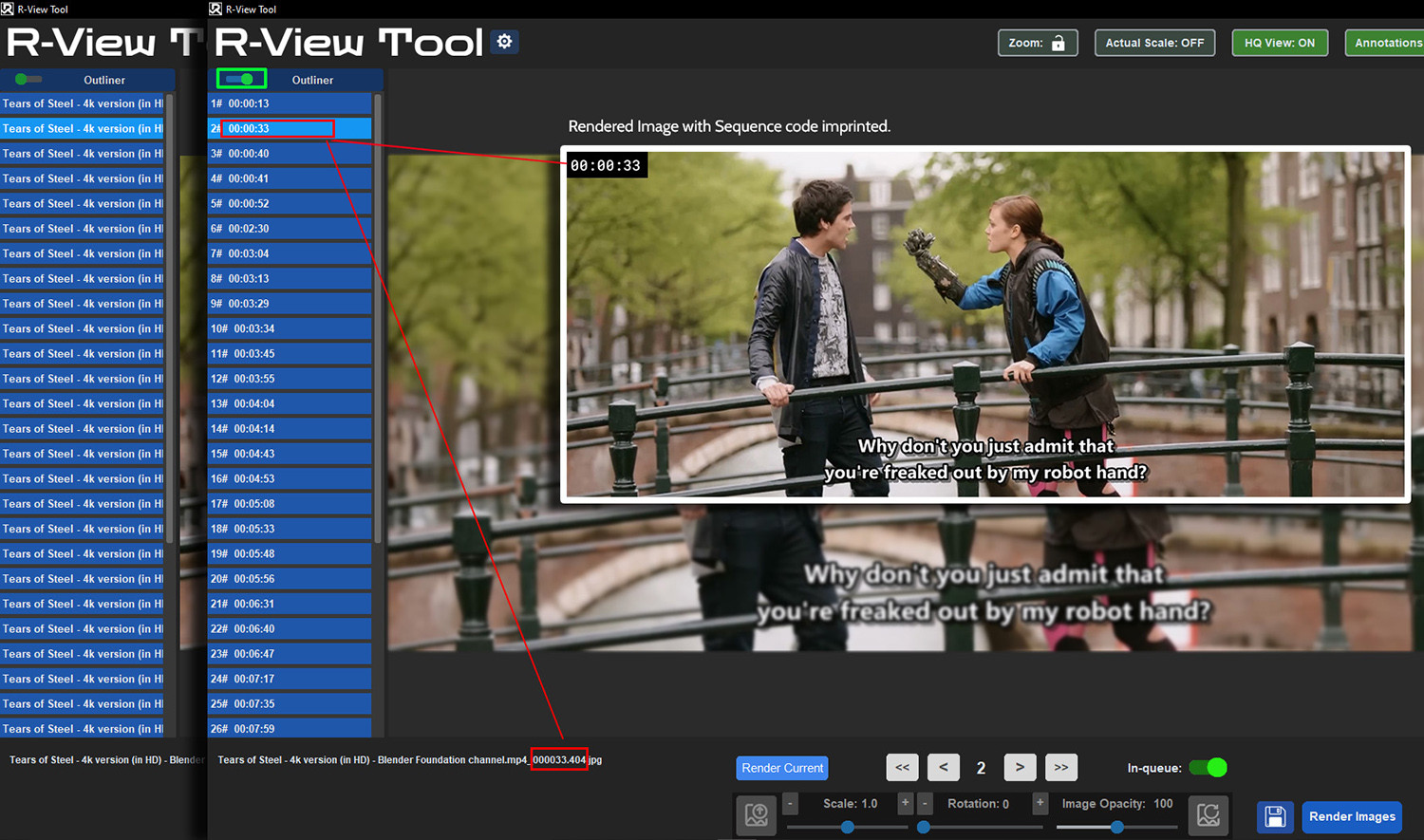The width and height of the screenshot is (1424, 840).
Task: Select row 3# 00:00:40
Action: click(290, 153)
